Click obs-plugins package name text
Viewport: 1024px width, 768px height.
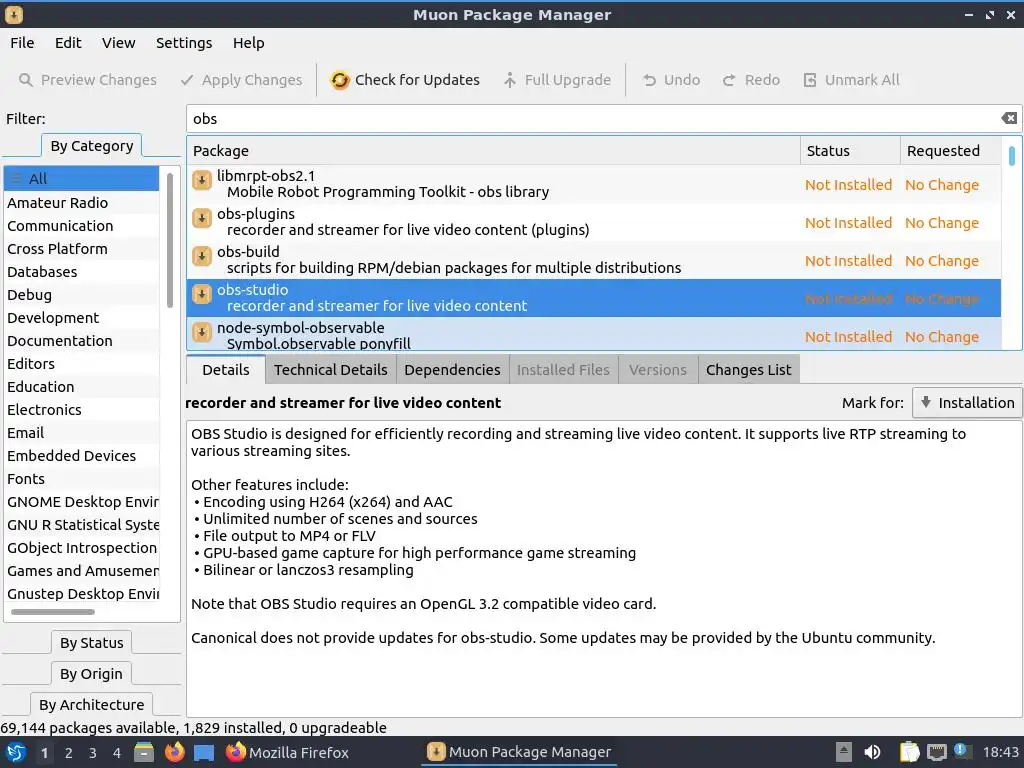[255, 214]
